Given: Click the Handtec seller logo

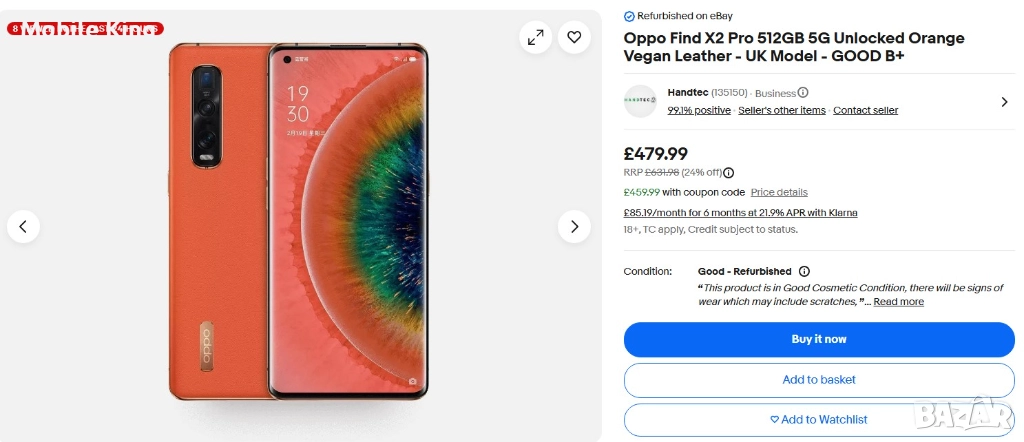Looking at the screenshot, I should pyautogui.click(x=640, y=101).
